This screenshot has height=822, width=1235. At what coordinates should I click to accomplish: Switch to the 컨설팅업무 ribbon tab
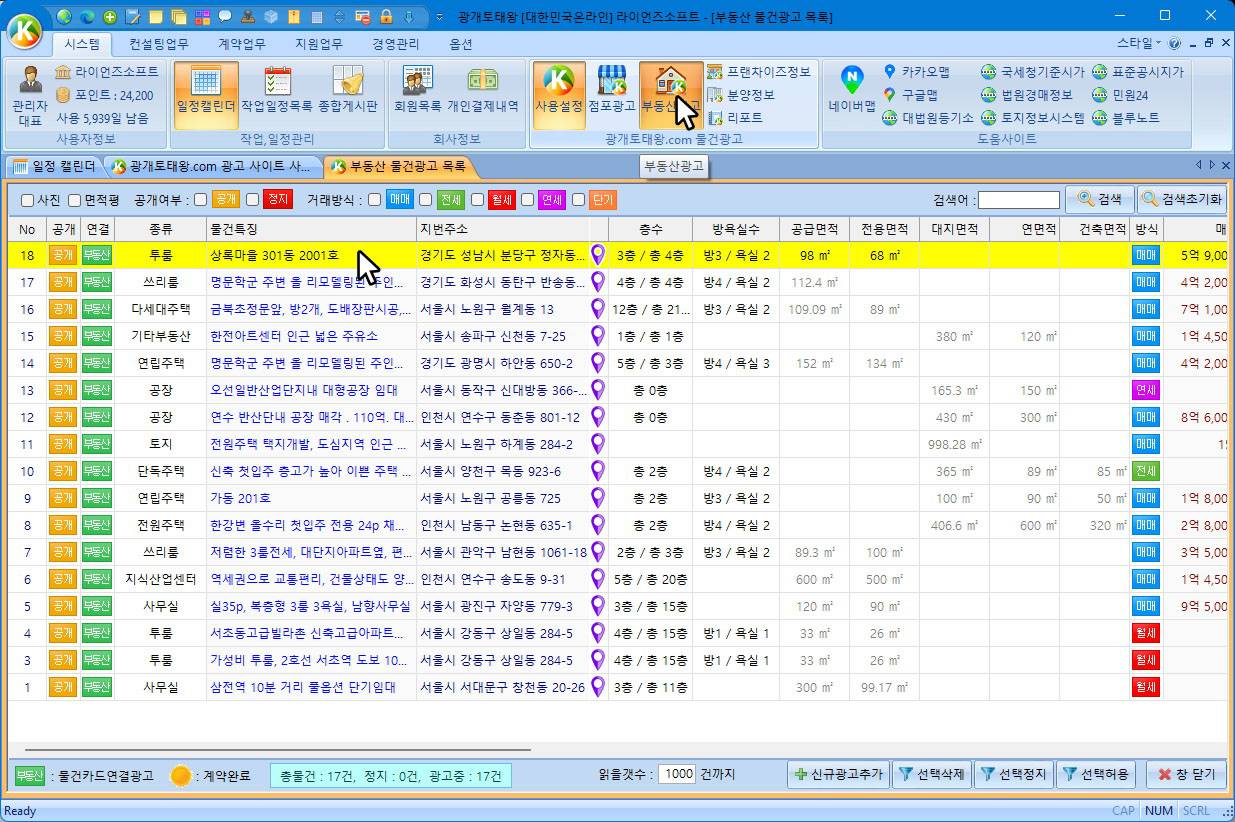(x=159, y=44)
